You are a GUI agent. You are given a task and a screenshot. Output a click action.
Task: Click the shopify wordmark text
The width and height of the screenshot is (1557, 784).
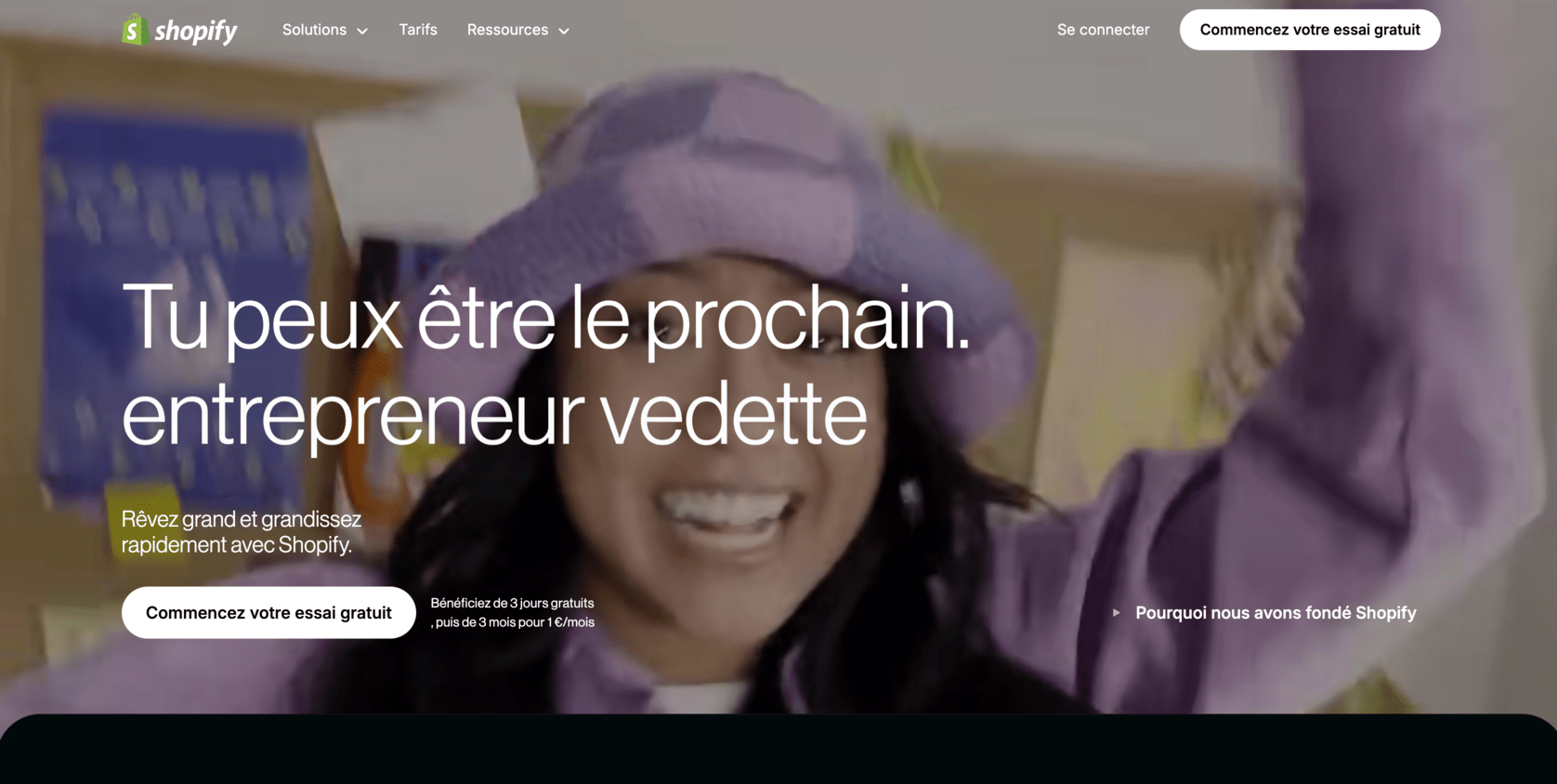pos(196,32)
